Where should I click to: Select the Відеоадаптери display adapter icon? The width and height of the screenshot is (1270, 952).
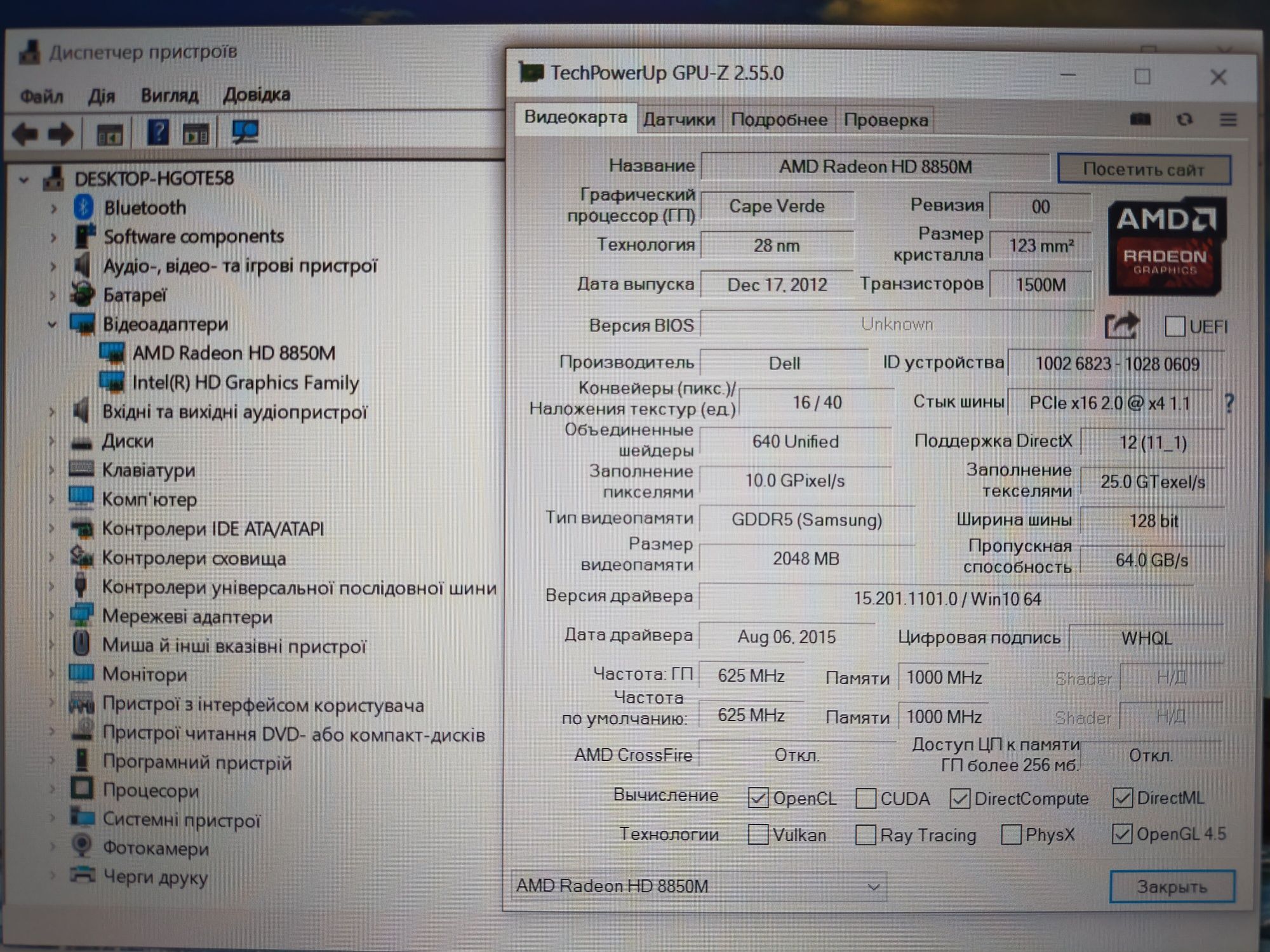[x=82, y=324]
